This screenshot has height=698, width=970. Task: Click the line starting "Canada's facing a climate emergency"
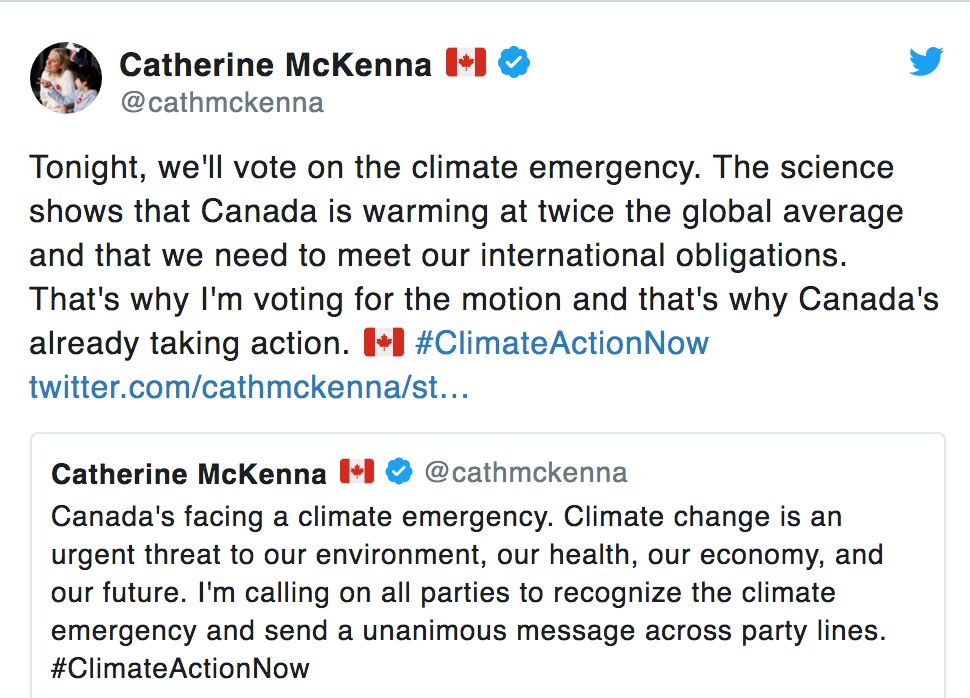coord(446,517)
